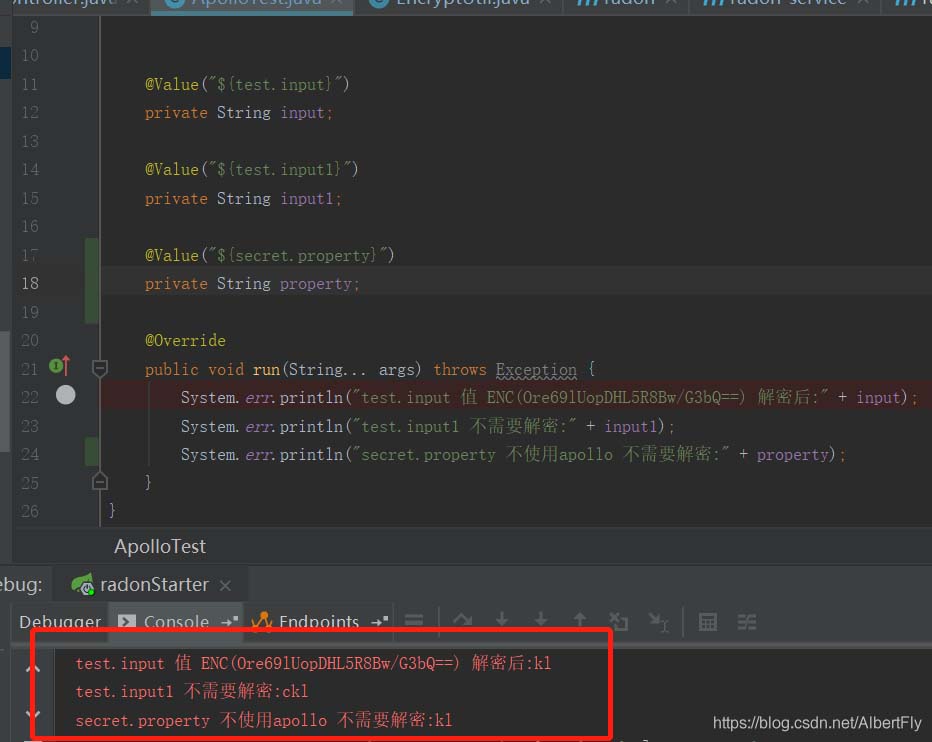
Task: Click the up arrow in console gutter
Action: (33, 669)
